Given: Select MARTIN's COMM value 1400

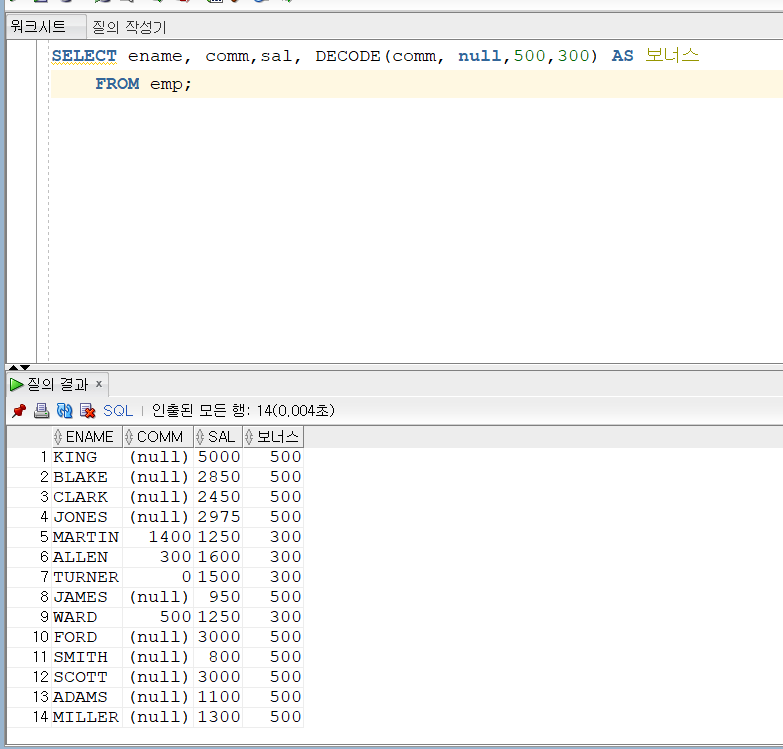Looking at the screenshot, I should (x=158, y=537).
